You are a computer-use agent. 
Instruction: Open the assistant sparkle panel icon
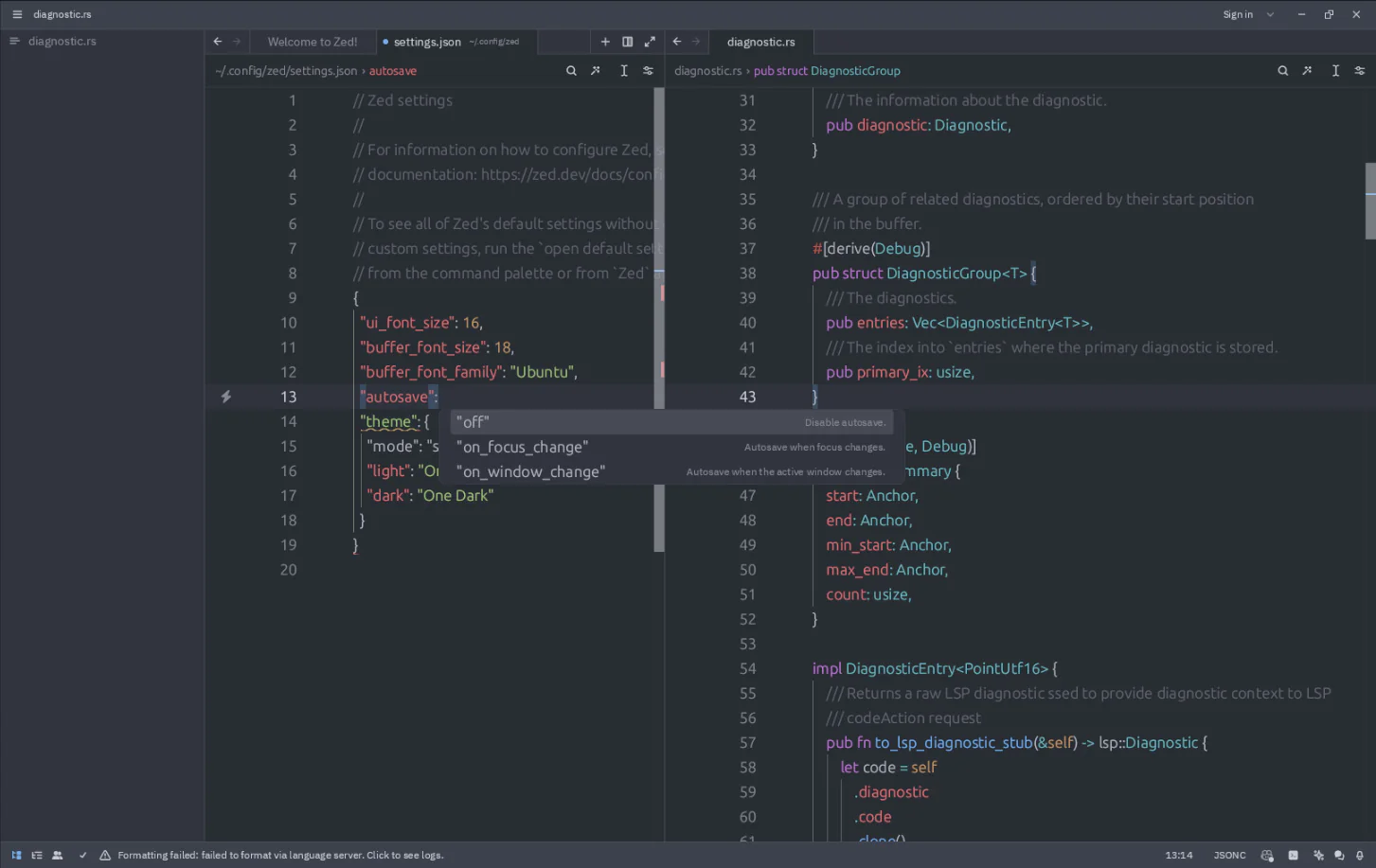coord(1318,855)
